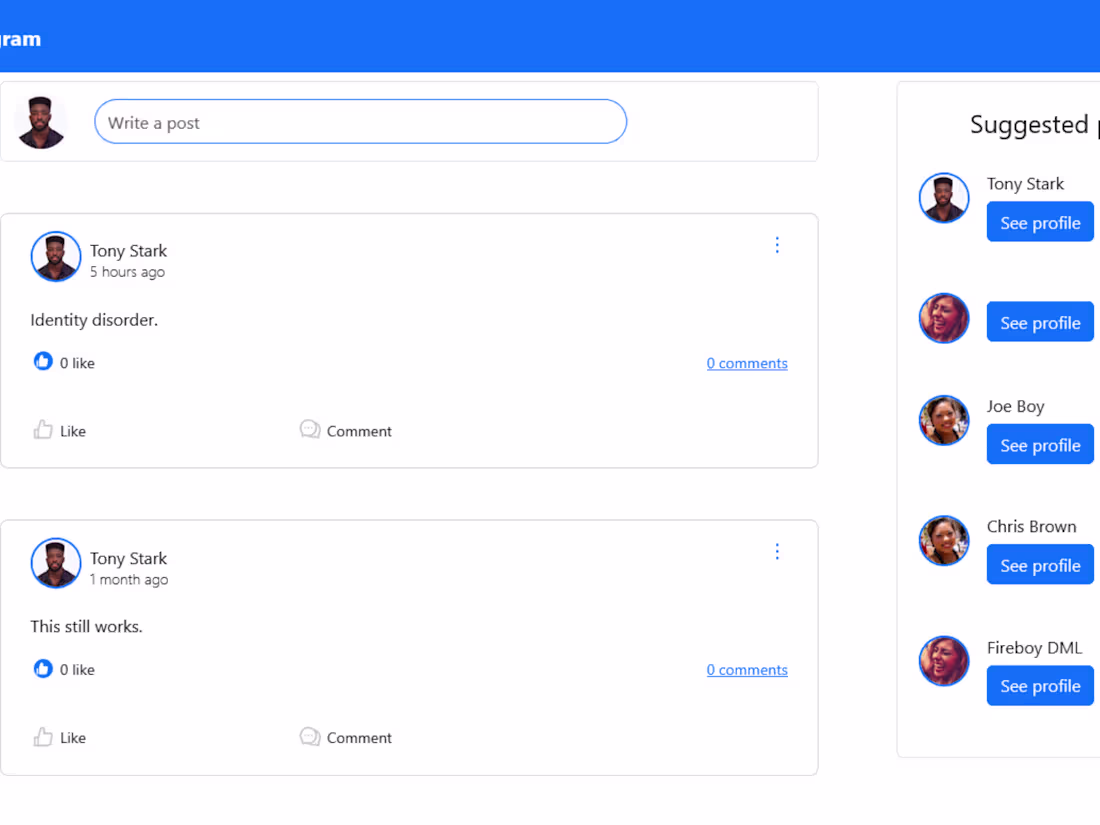Screen dimensions: 1100x825
Task: Click your profile avatar beside post box
Action: (41, 122)
